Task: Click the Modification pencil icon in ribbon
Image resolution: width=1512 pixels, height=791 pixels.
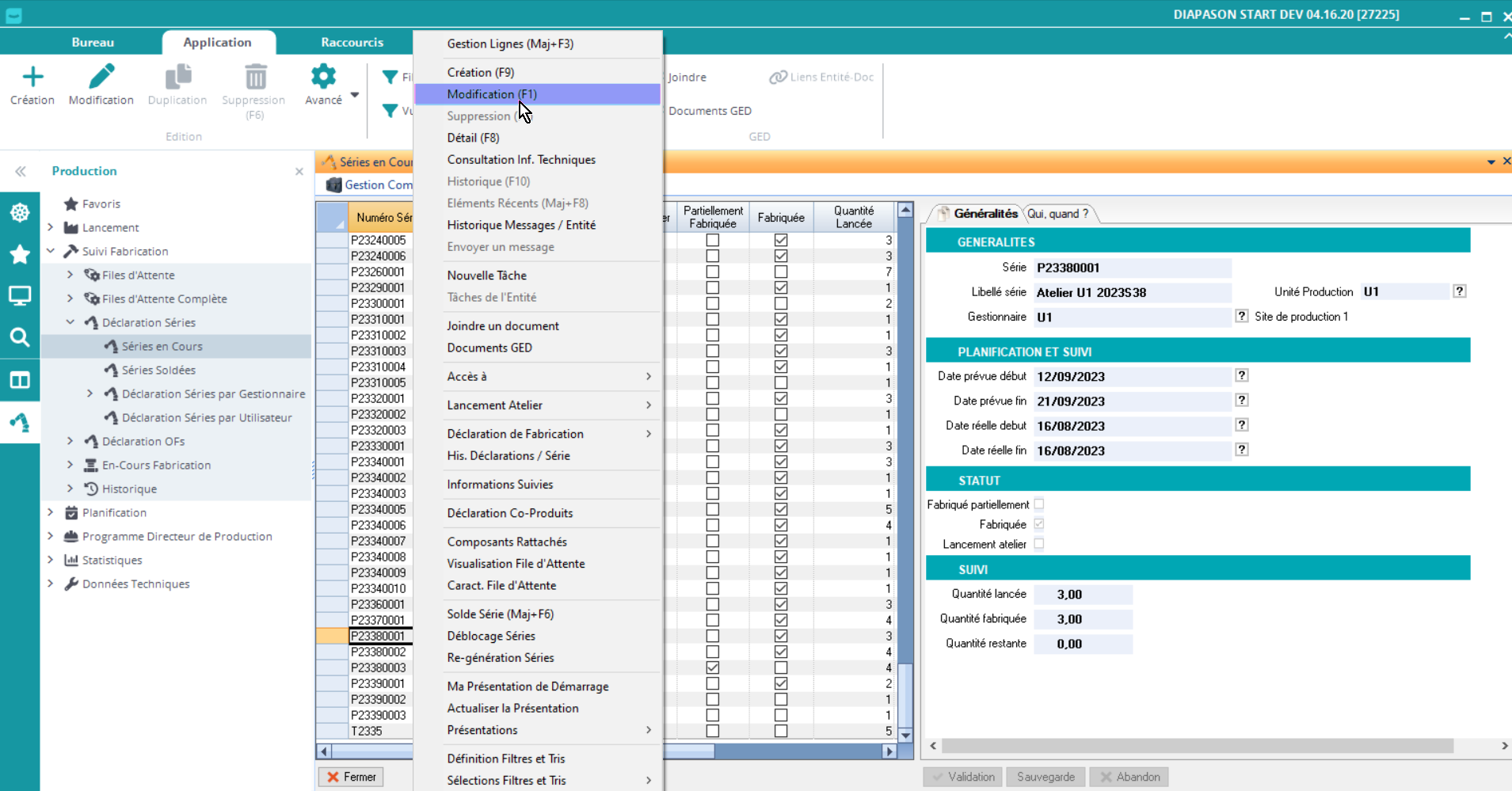Action: [101, 78]
